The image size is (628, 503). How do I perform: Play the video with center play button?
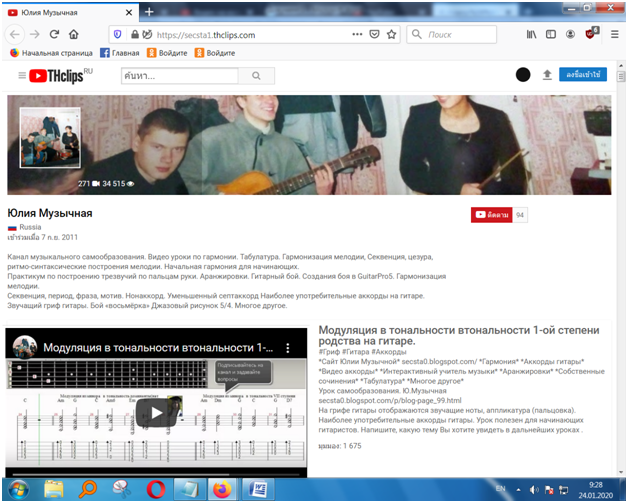click(x=156, y=413)
